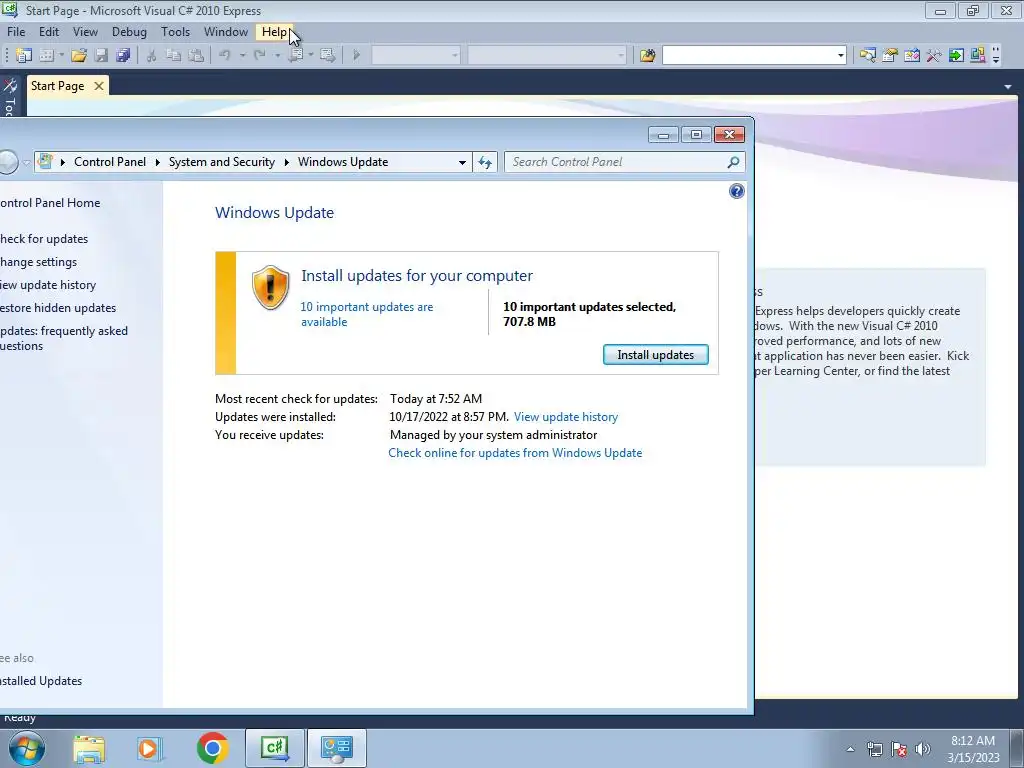Viewport: 1024px width, 768px height.
Task: Open the Find combo box dropdown
Action: (x=840, y=56)
